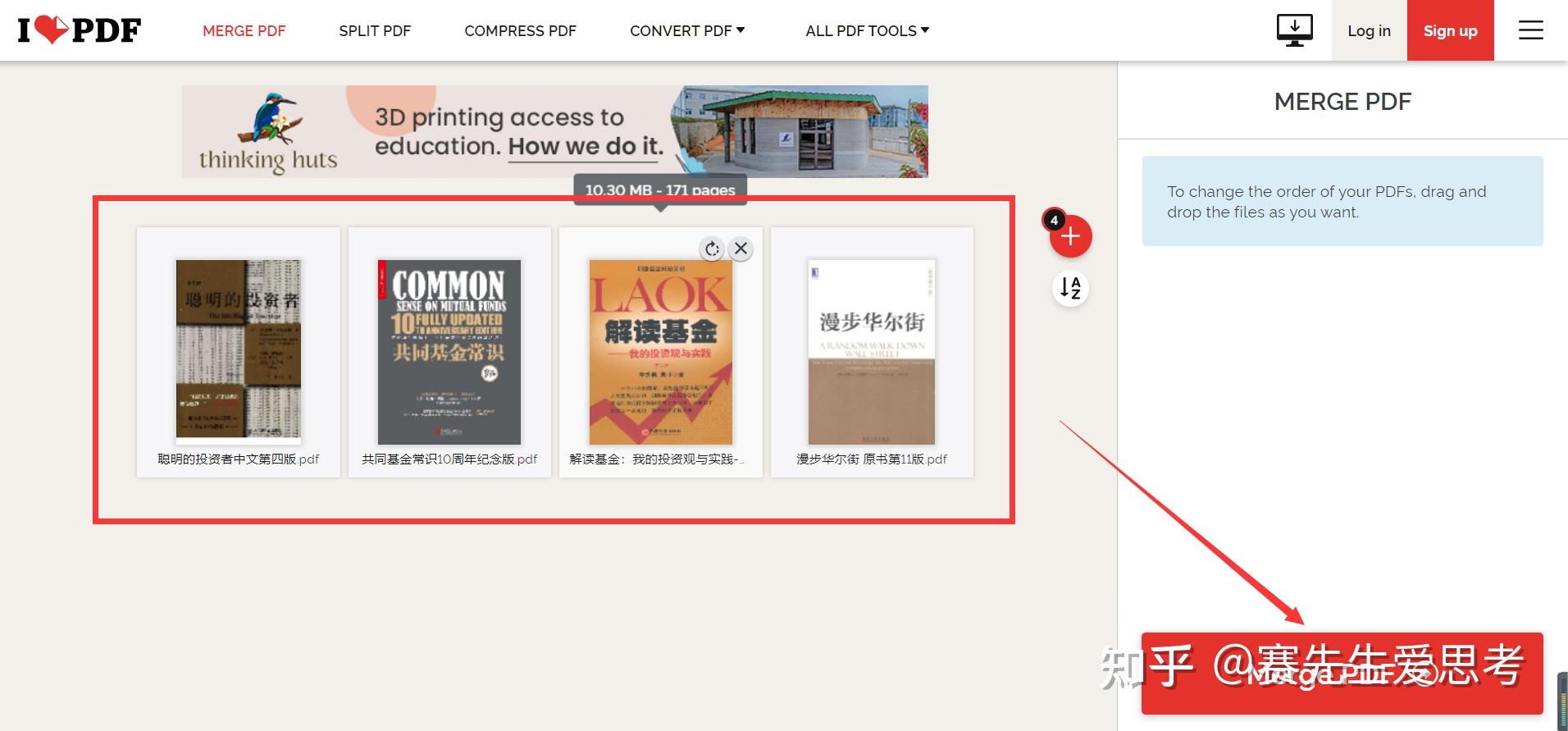The image size is (1568, 731).
Task: Click file name 聪明的投资者中文第四版.pdf
Action: point(239,459)
